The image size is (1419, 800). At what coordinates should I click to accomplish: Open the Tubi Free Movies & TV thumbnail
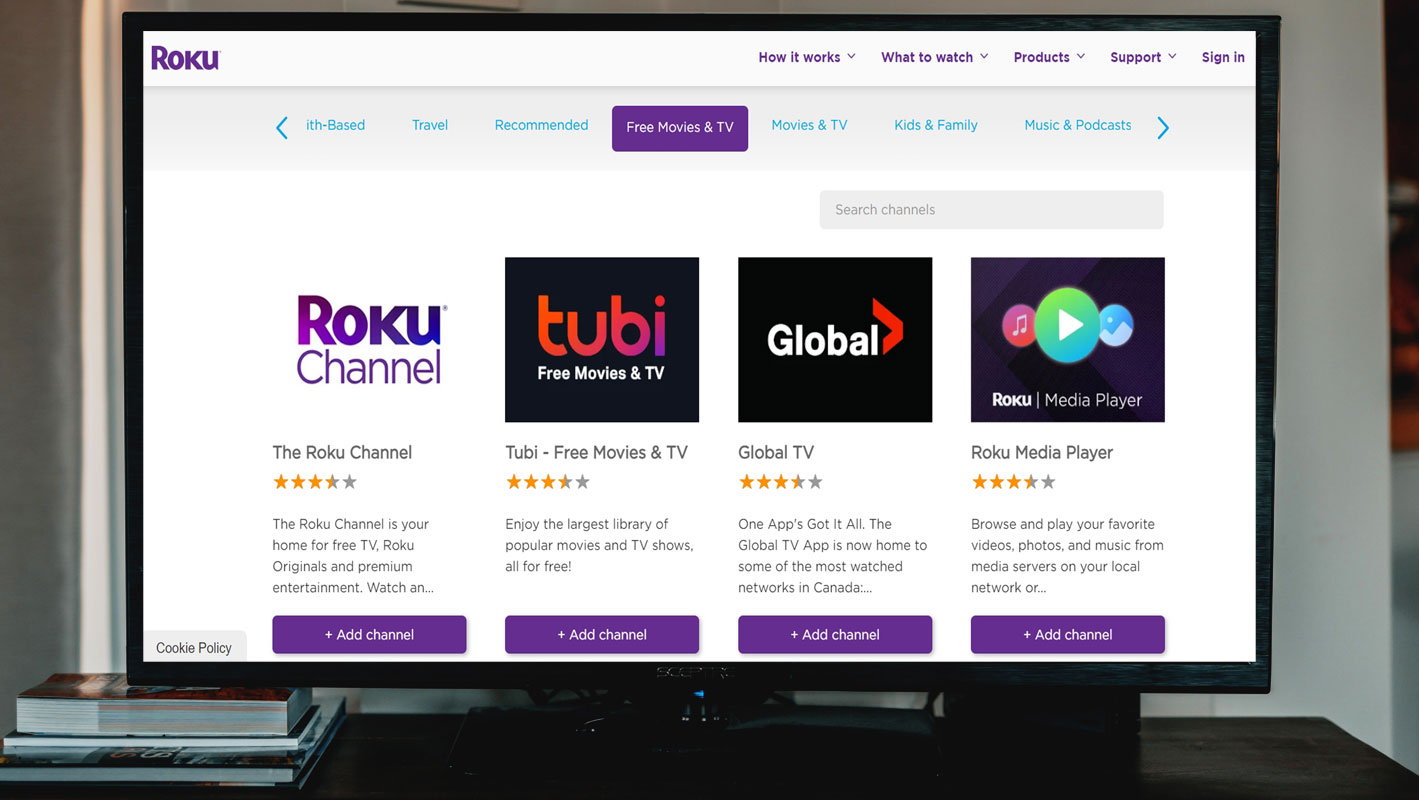point(602,340)
